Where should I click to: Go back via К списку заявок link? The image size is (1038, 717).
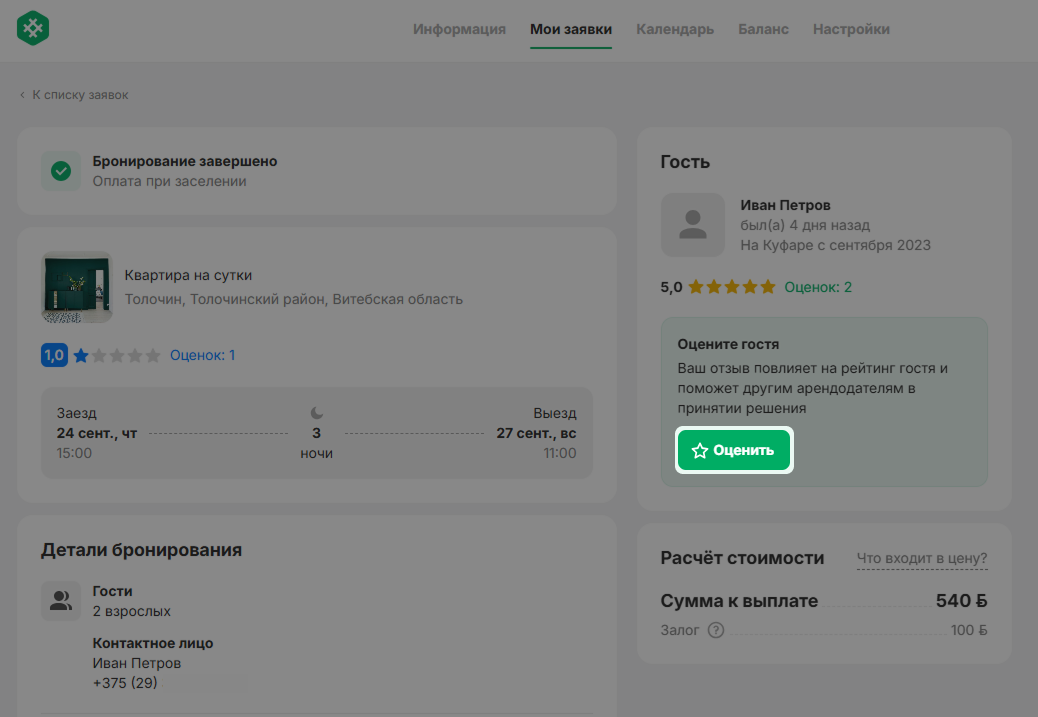pos(74,95)
